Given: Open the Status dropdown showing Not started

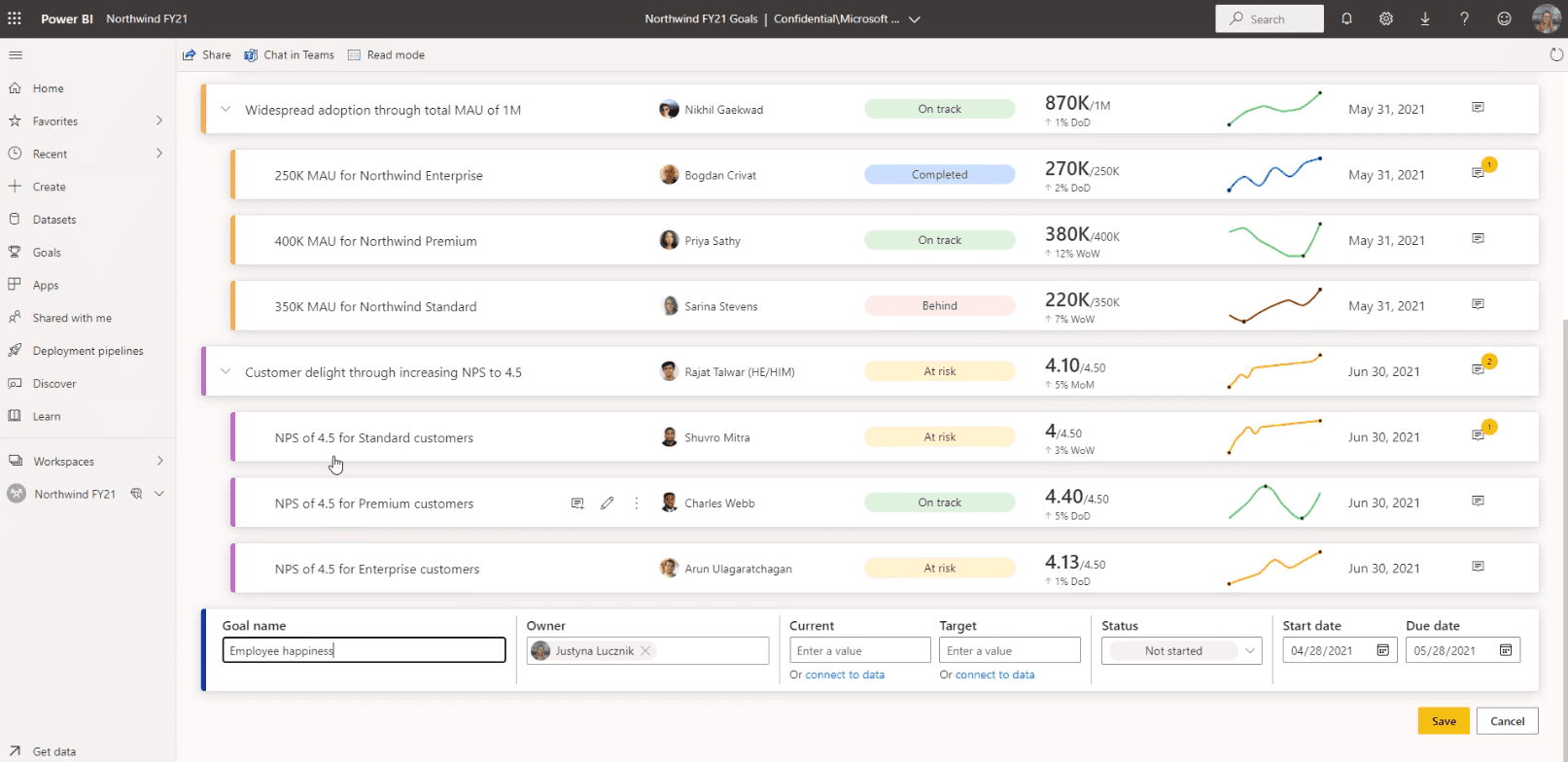Looking at the screenshot, I should click(x=1182, y=651).
